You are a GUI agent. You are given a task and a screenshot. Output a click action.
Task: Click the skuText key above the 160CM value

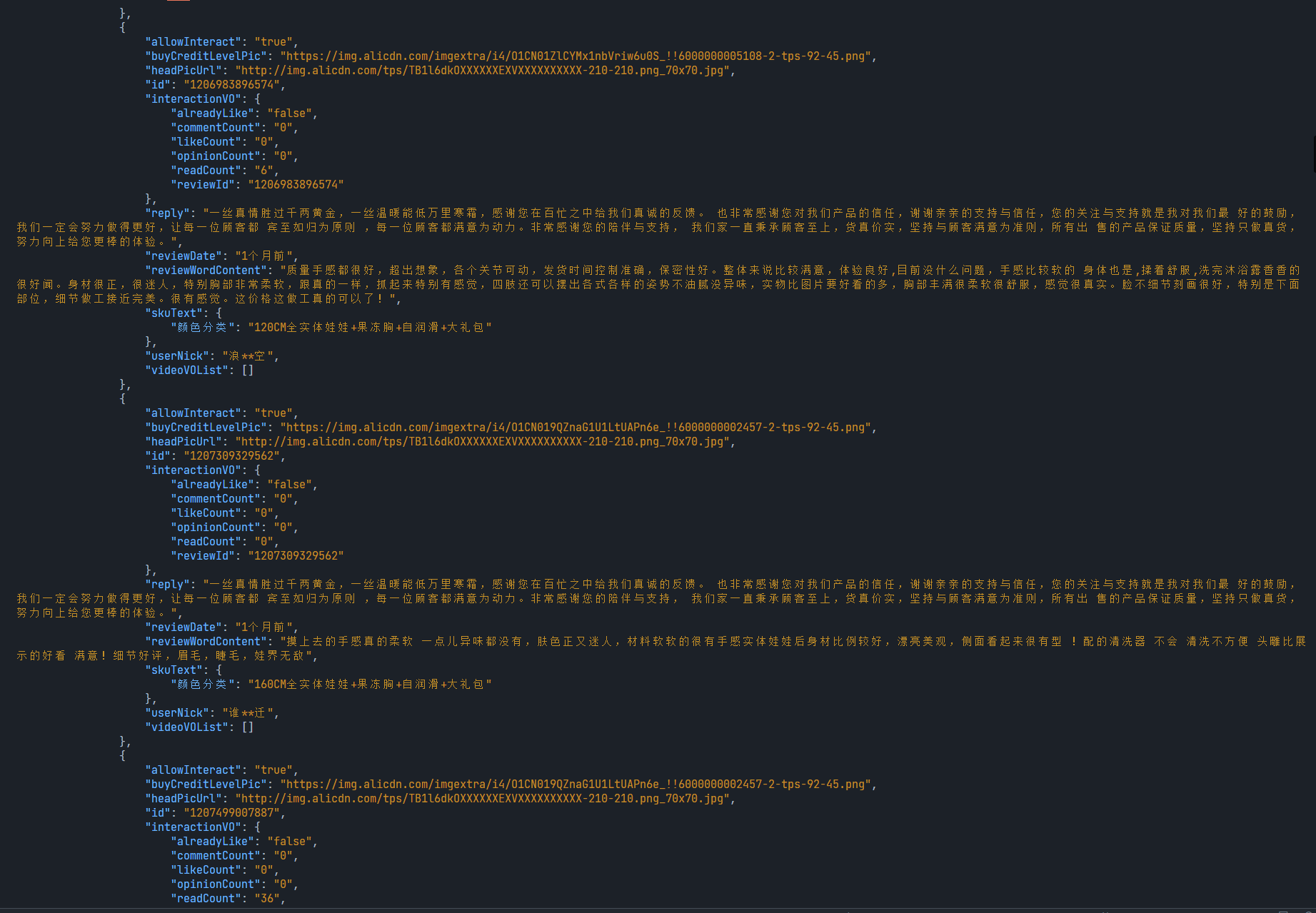176,670
